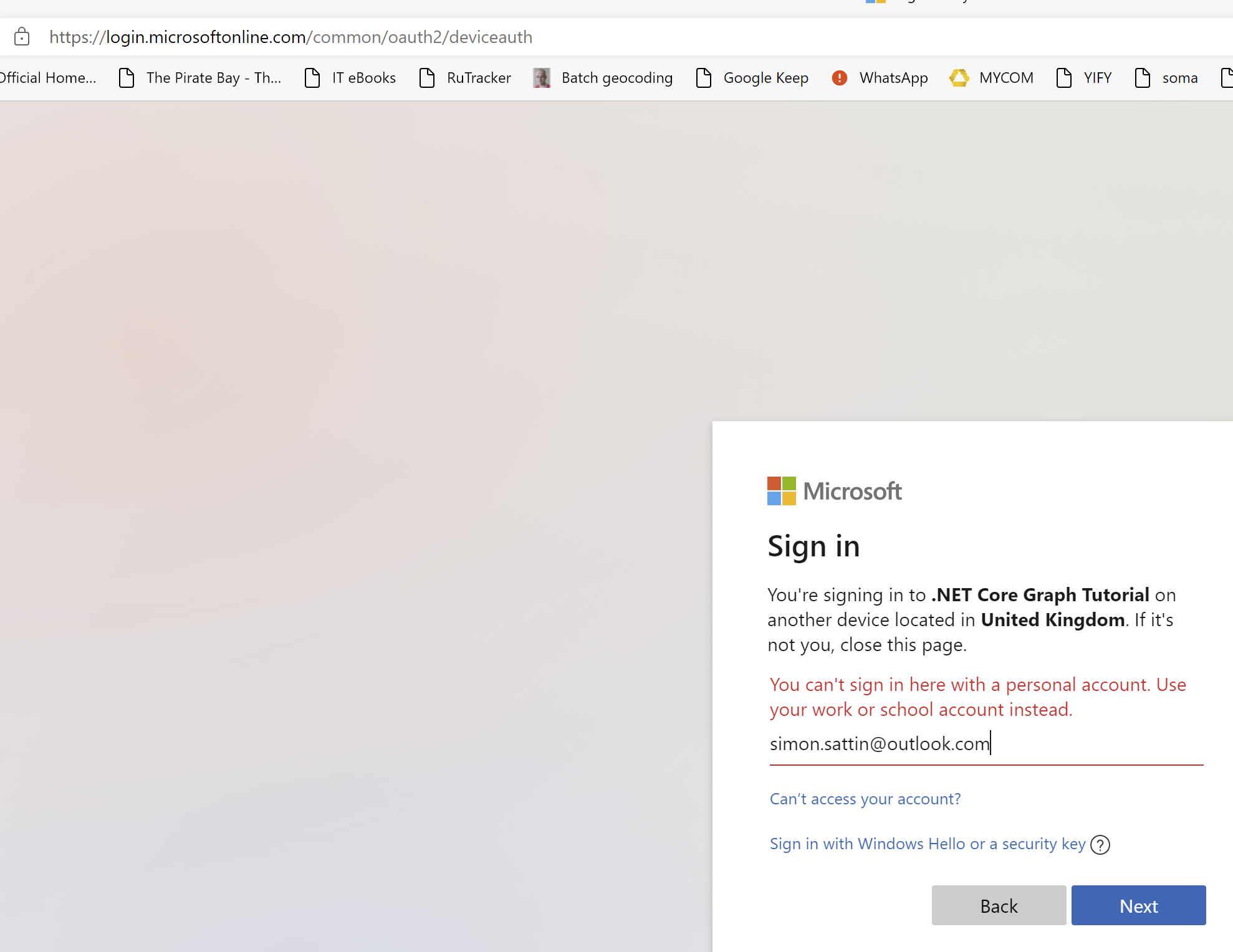Click the RuTracker bookmark icon
The width and height of the screenshot is (1233, 952).
(427, 78)
